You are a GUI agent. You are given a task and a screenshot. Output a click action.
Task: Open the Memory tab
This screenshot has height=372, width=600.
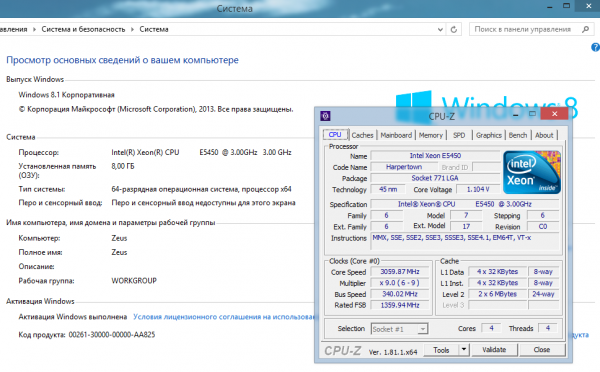tap(430, 135)
